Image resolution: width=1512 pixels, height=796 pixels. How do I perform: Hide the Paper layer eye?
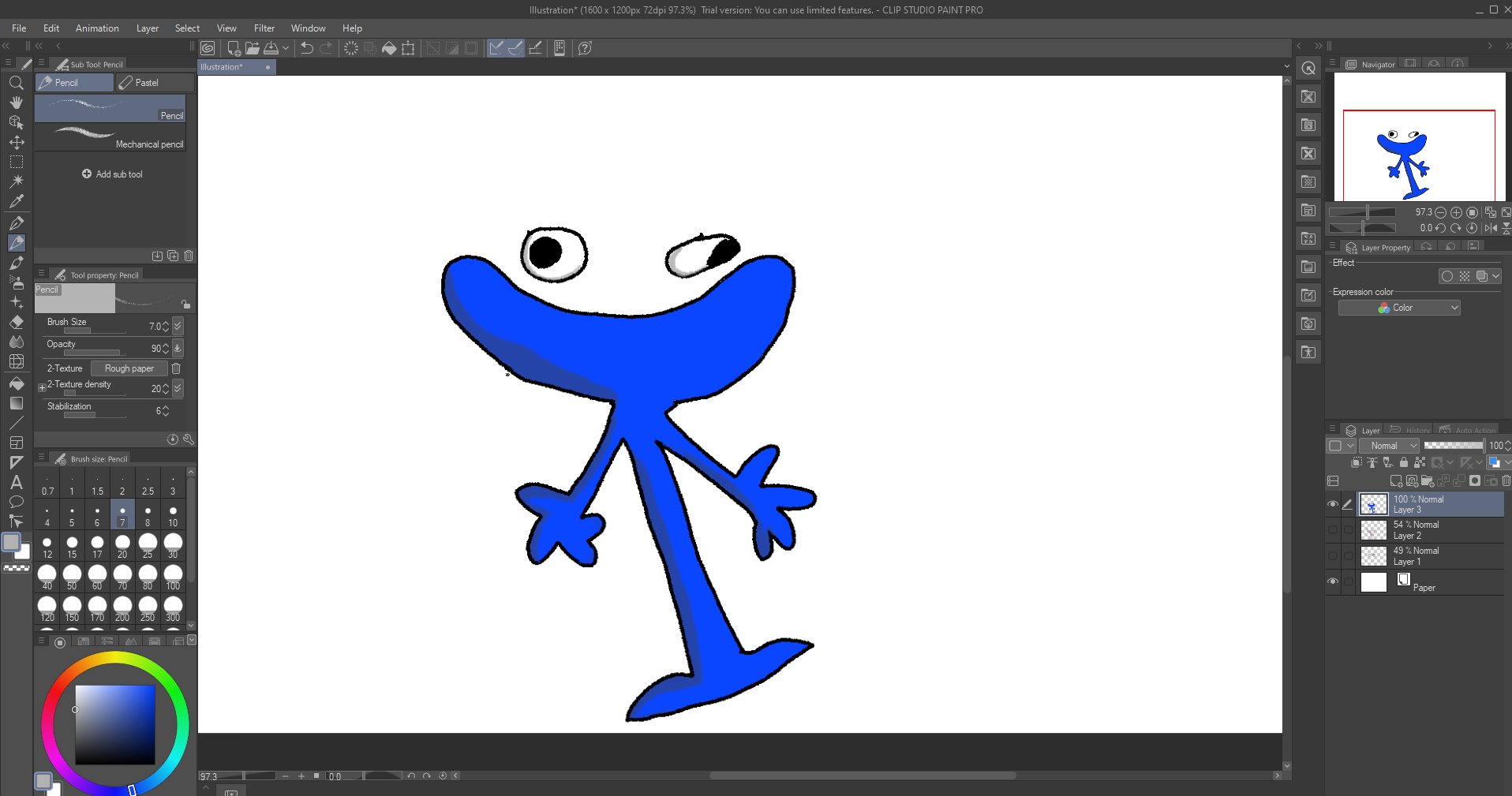pos(1333,582)
